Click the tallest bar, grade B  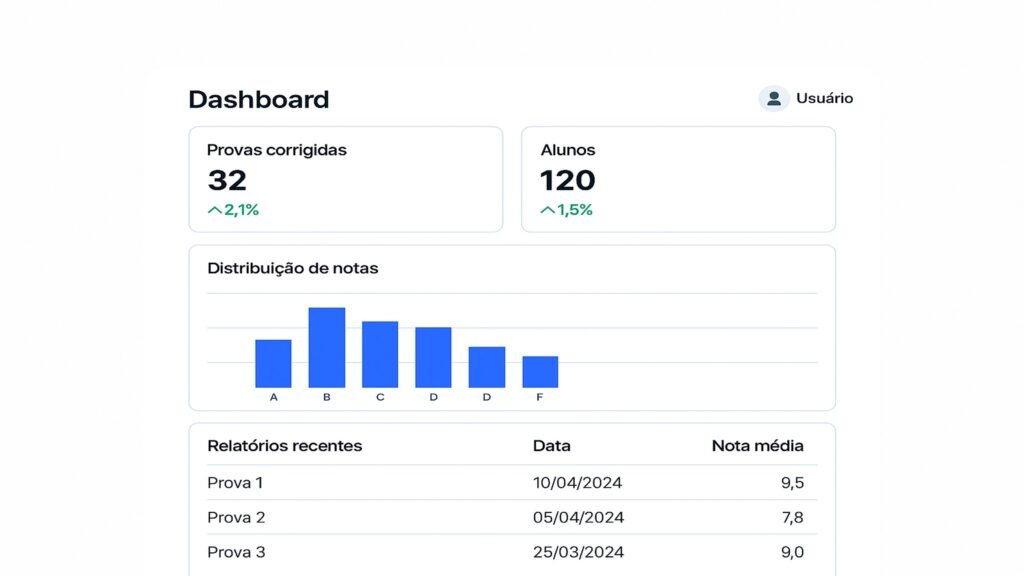coord(326,347)
